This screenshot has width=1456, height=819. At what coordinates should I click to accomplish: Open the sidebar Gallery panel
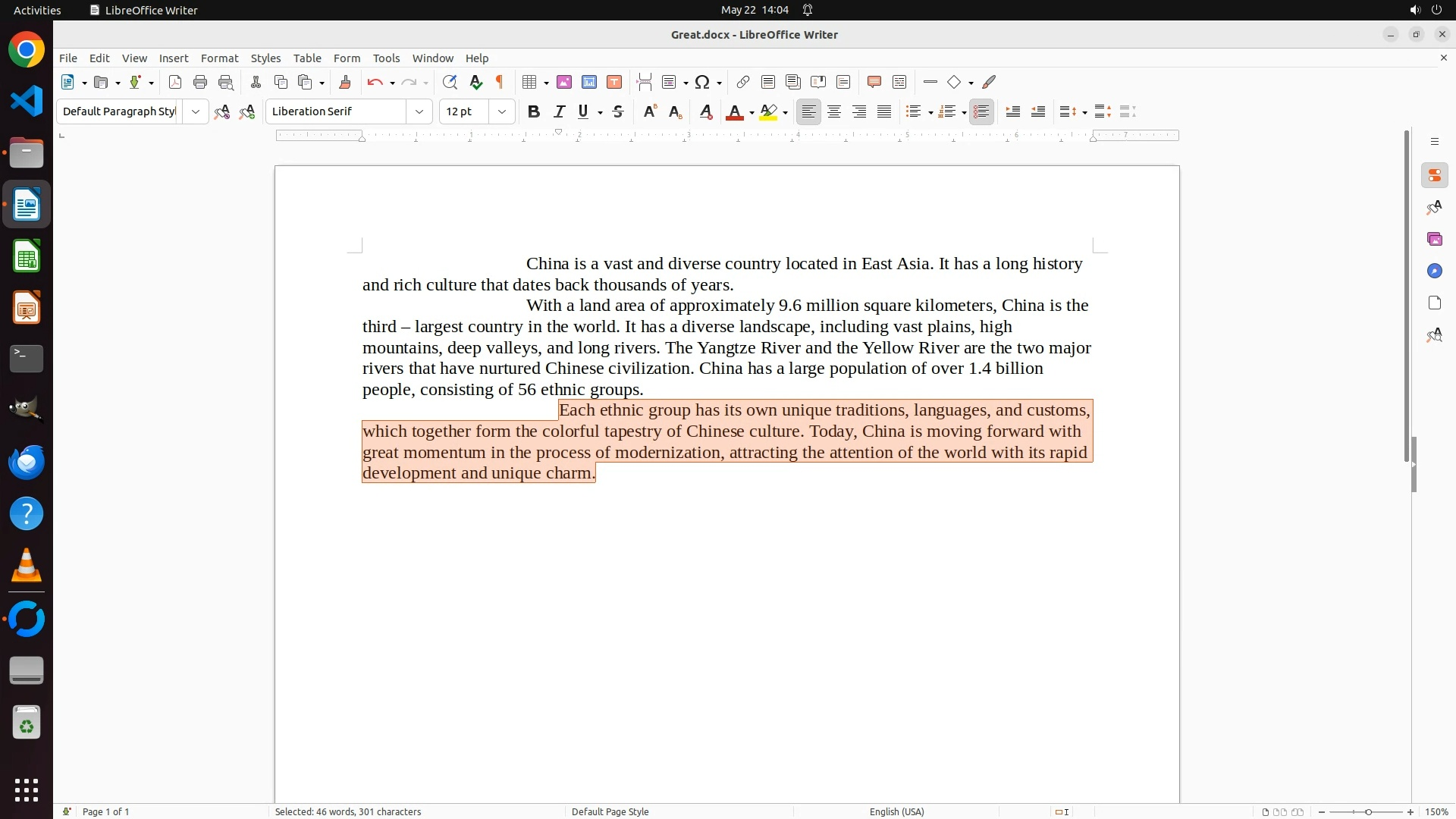(x=1434, y=239)
